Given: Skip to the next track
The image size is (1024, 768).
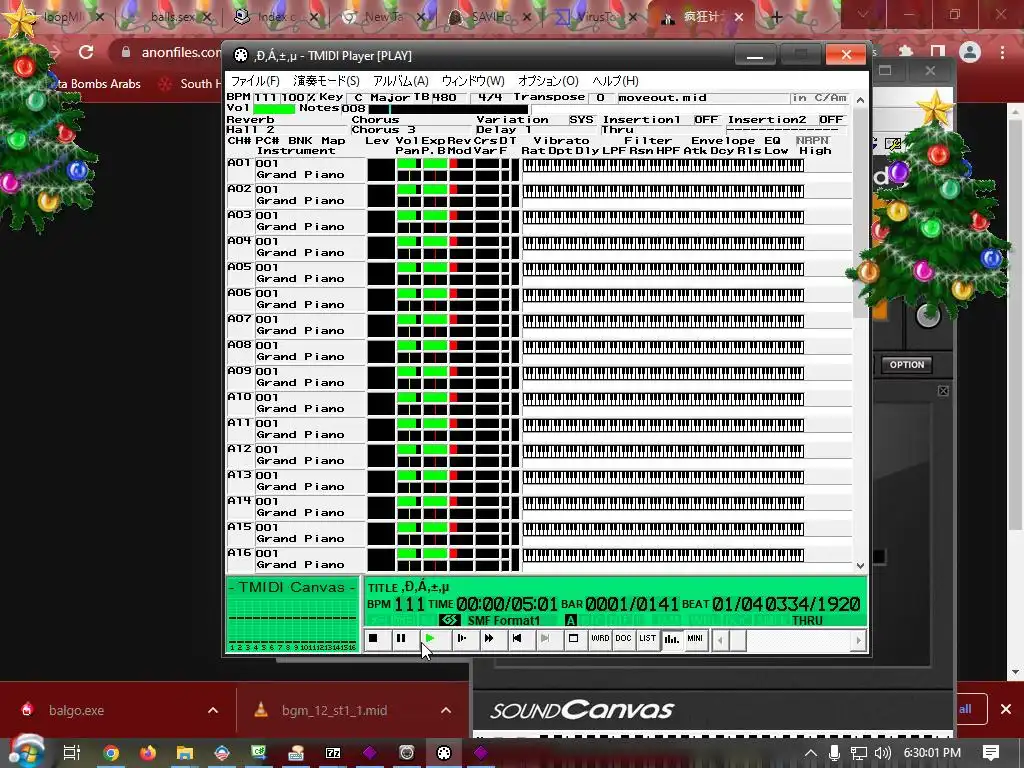Looking at the screenshot, I should [x=545, y=639].
